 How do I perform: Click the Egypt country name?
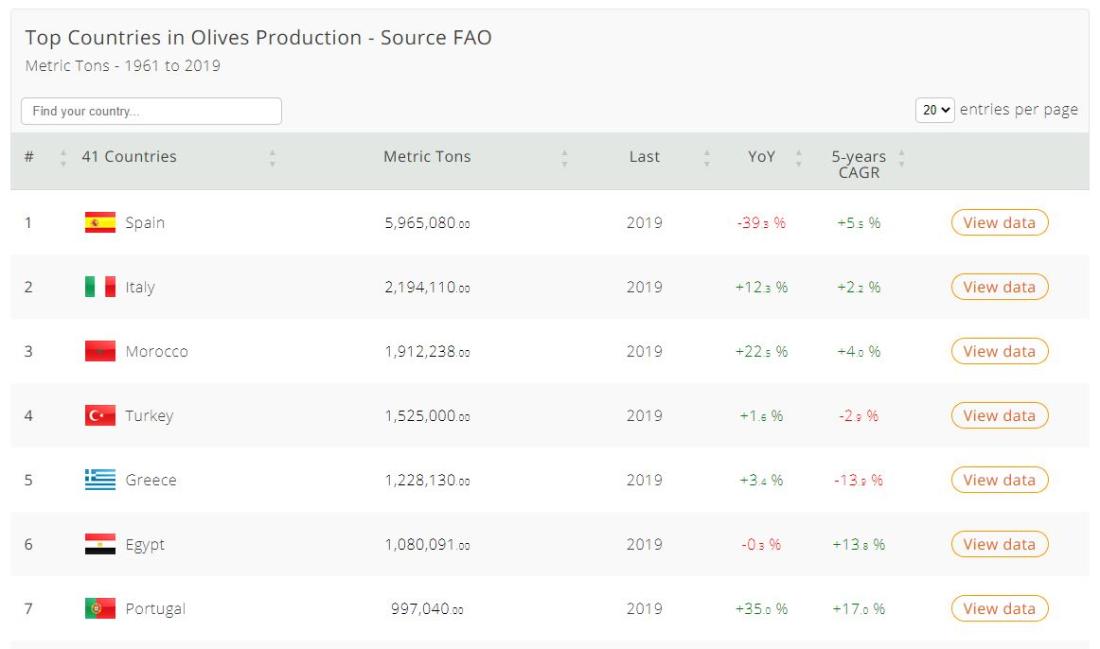point(145,545)
